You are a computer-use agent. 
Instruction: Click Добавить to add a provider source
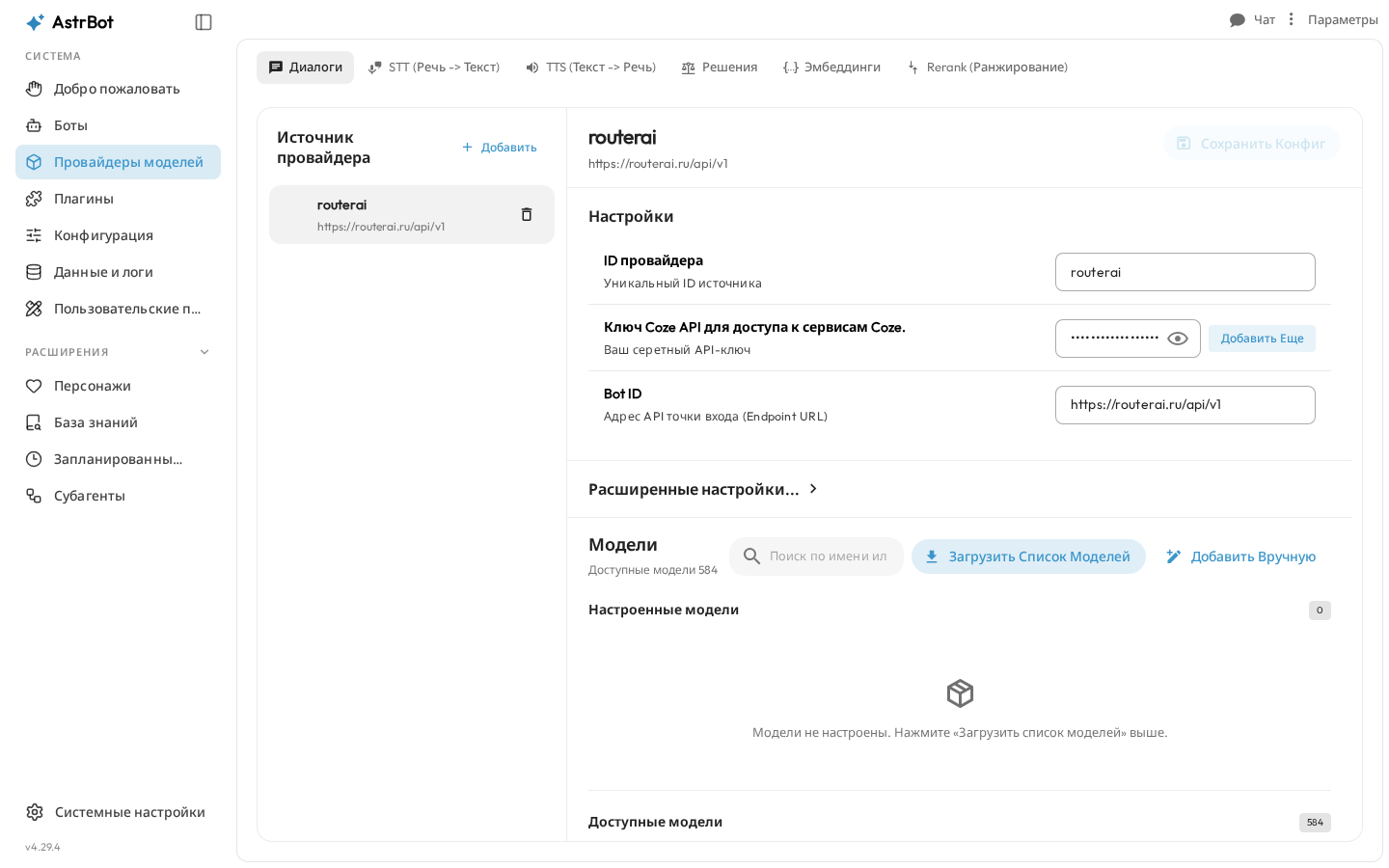tap(499, 148)
